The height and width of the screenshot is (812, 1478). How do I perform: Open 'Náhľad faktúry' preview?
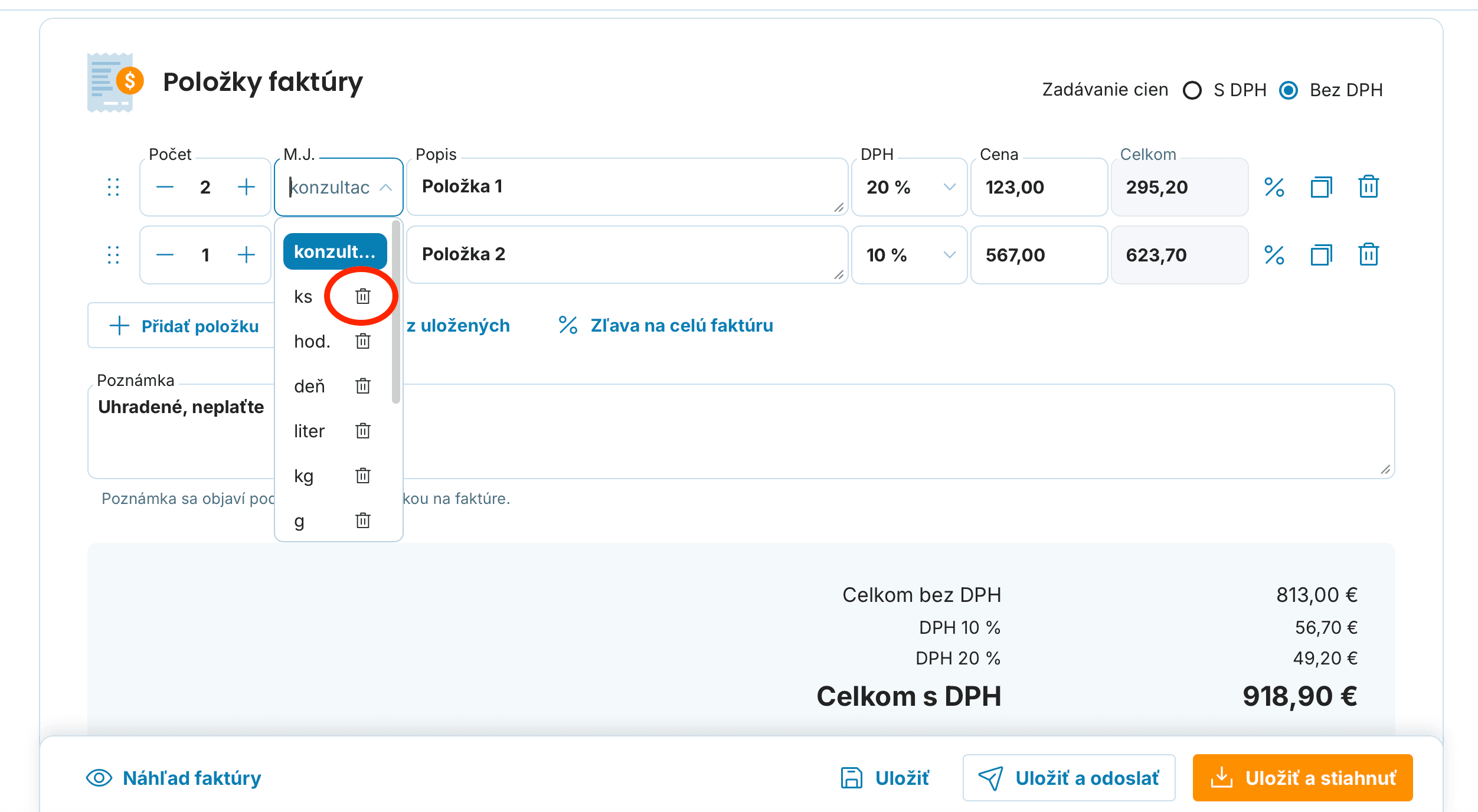174,778
